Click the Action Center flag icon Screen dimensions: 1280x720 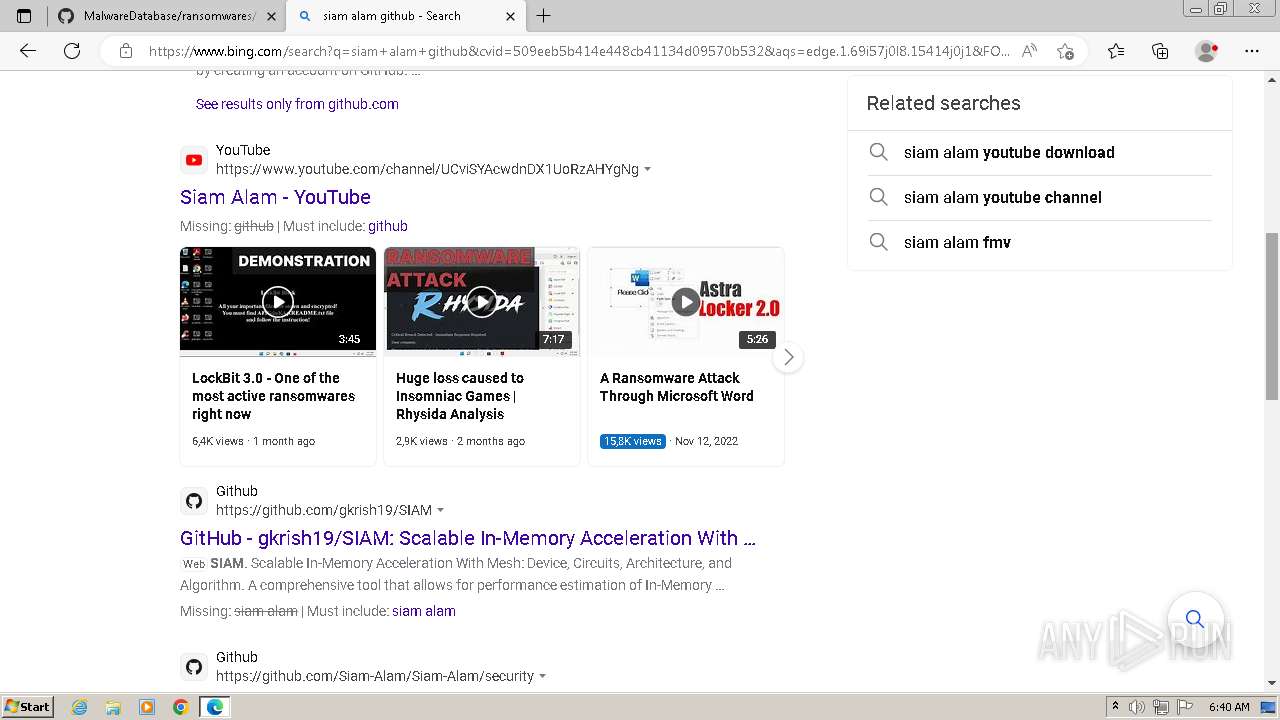[1184, 707]
